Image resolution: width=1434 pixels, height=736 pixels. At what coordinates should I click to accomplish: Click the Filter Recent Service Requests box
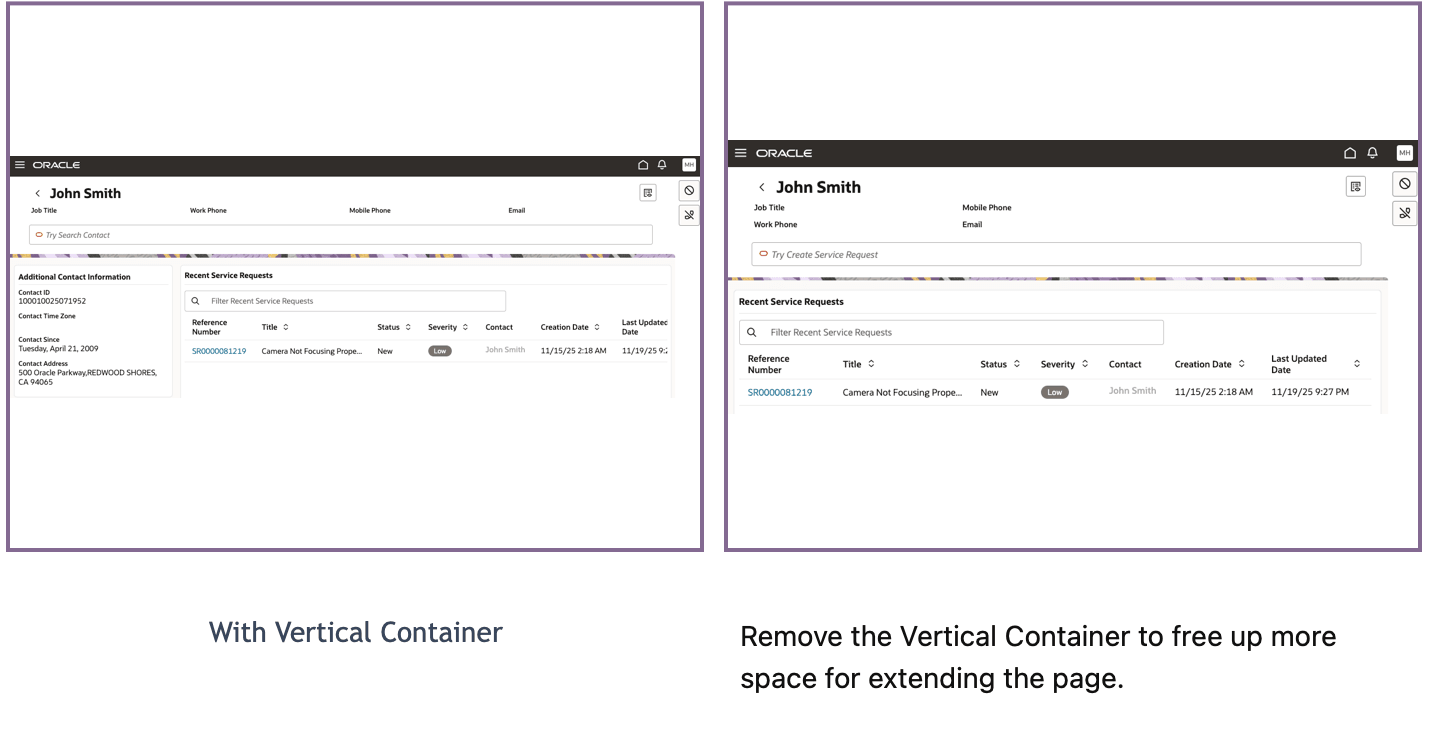pyautogui.click(x=950, y=331)
